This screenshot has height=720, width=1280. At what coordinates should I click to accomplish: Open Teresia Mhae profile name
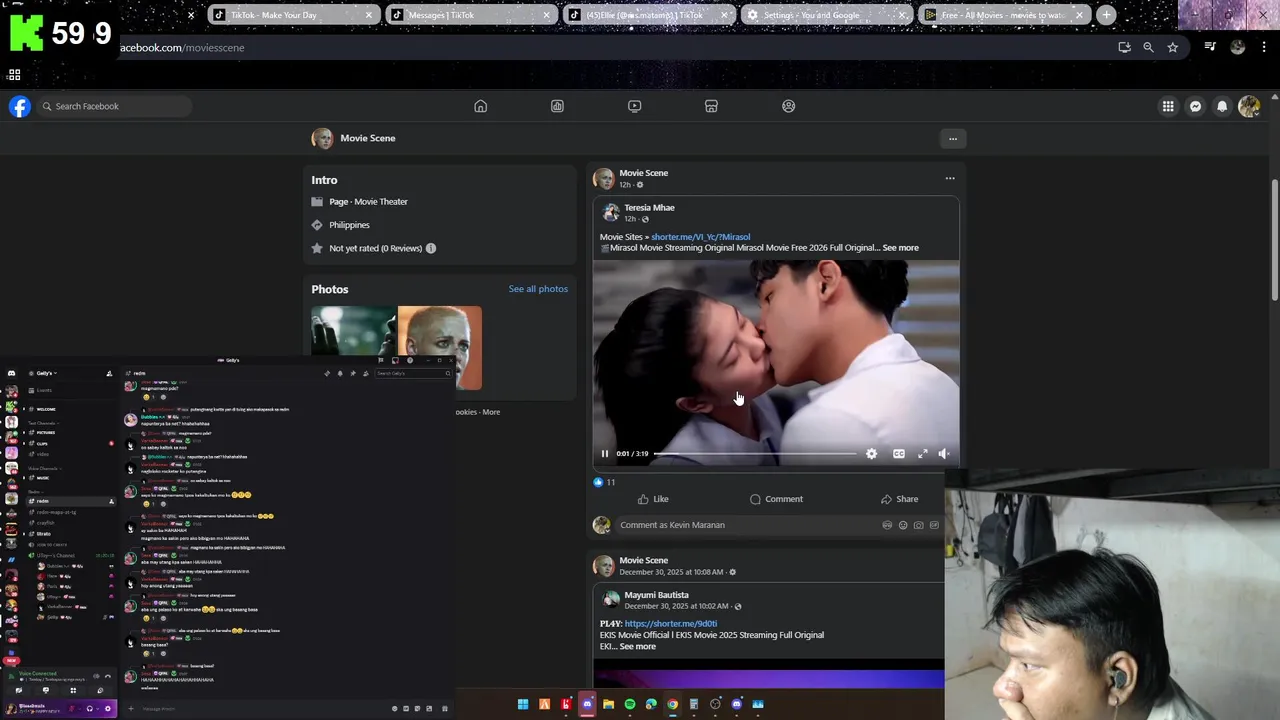[x=649, y=208]
